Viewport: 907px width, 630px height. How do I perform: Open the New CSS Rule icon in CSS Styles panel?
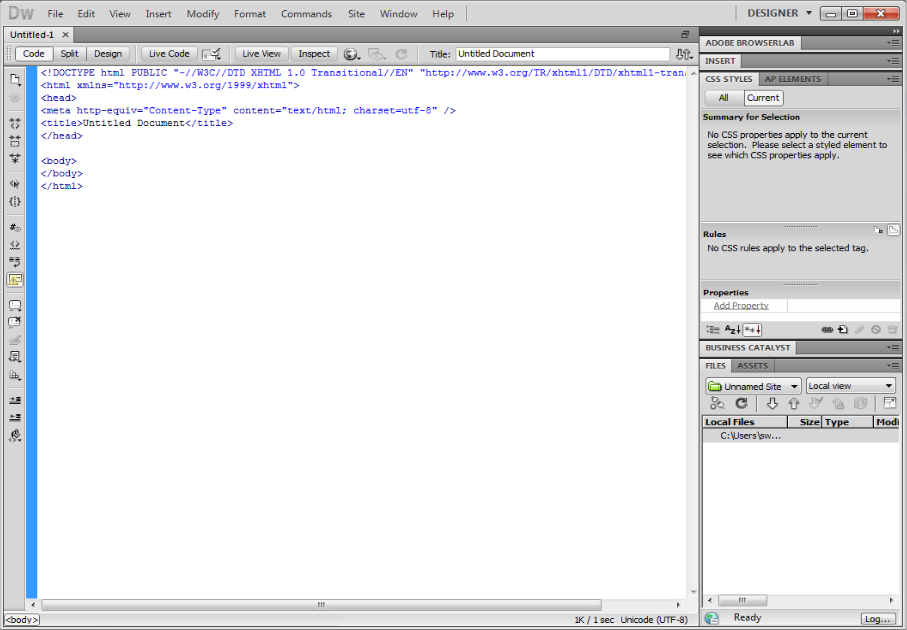pyautogui.click(x=843, y=329)
